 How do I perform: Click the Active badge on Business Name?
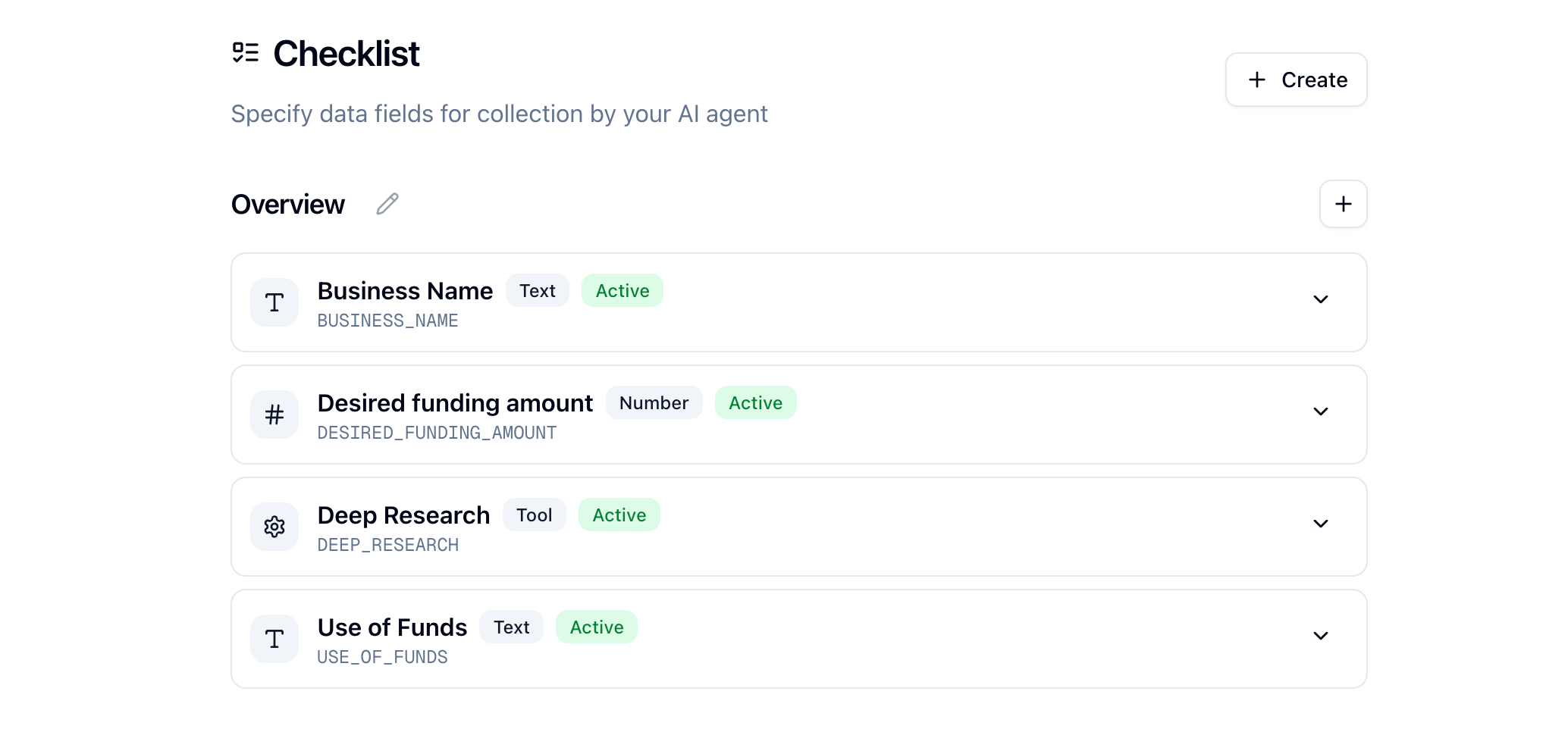(x=622, y=291)
